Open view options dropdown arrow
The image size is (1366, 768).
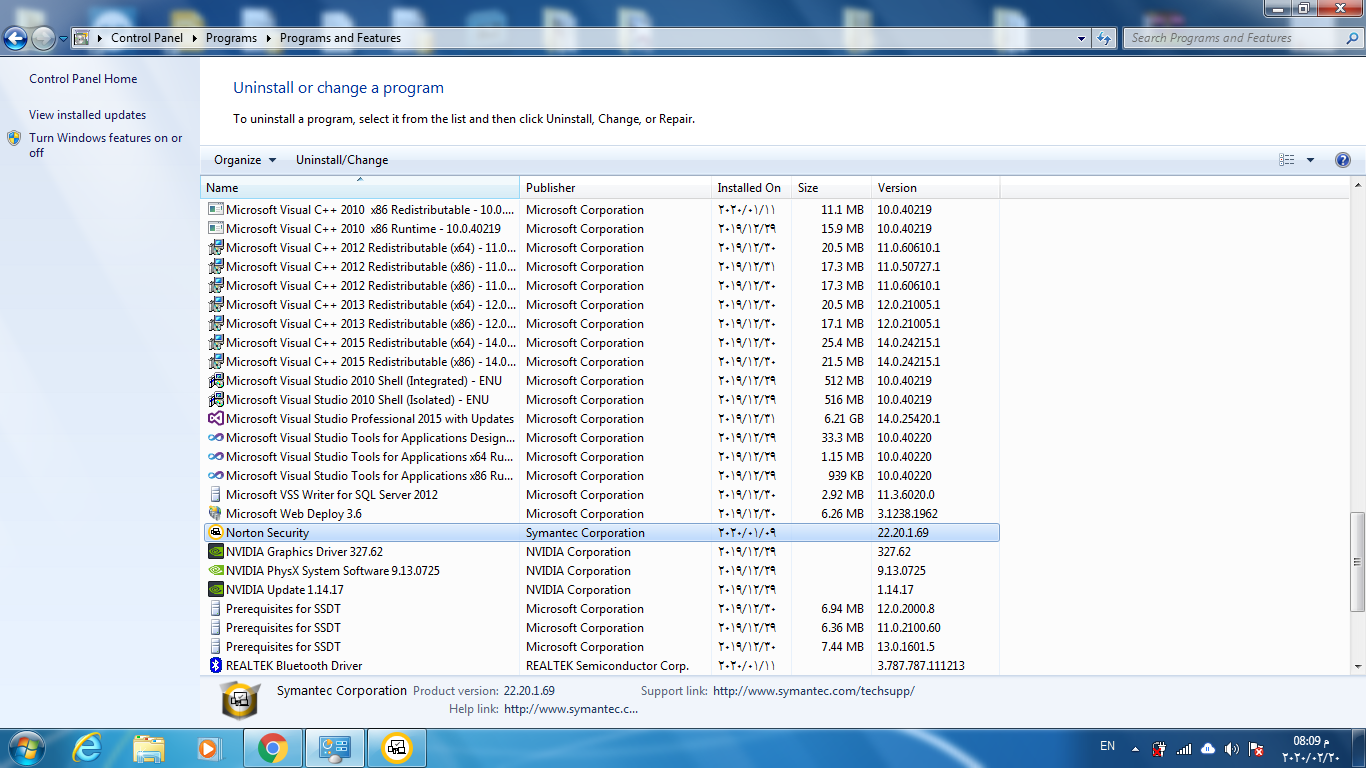point(1310,160)
